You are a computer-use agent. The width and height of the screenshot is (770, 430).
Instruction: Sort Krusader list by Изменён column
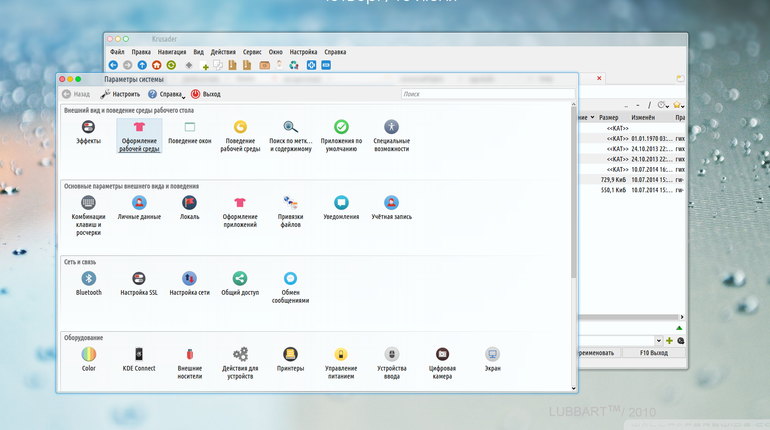(643, 117)
